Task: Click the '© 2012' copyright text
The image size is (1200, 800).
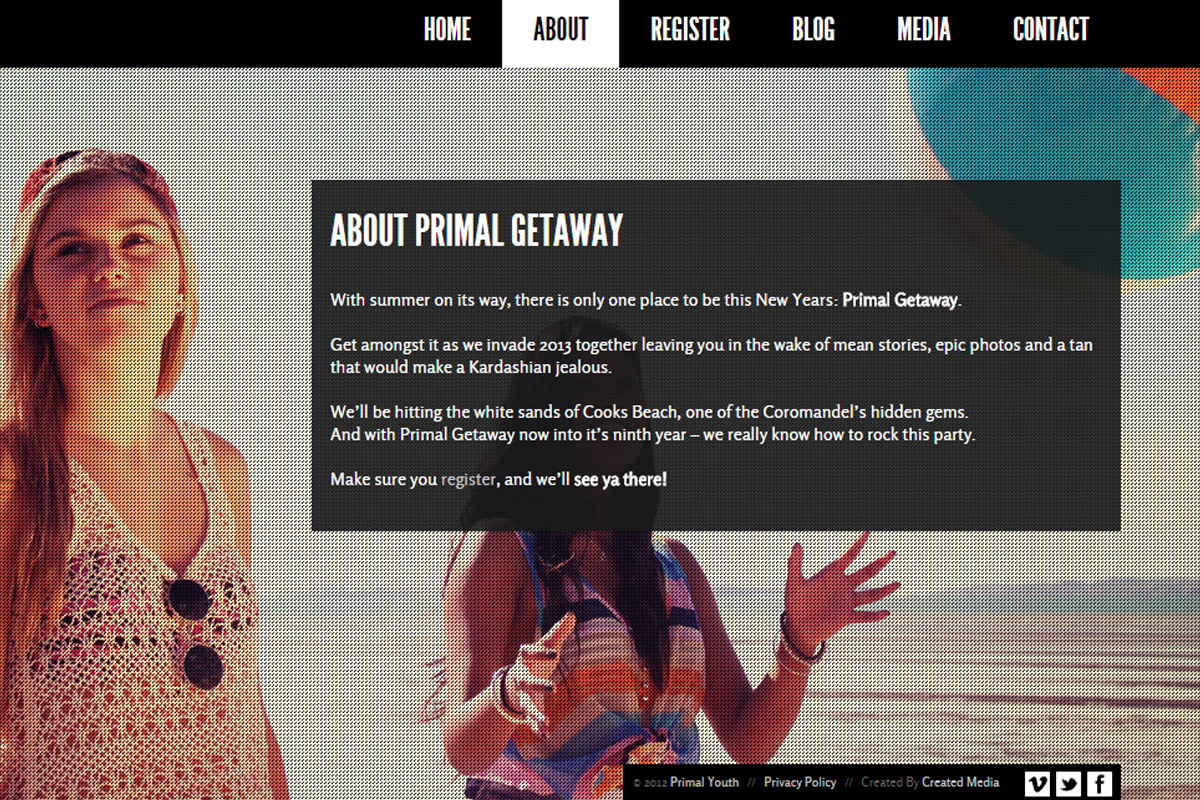Action: coord(650,783)
